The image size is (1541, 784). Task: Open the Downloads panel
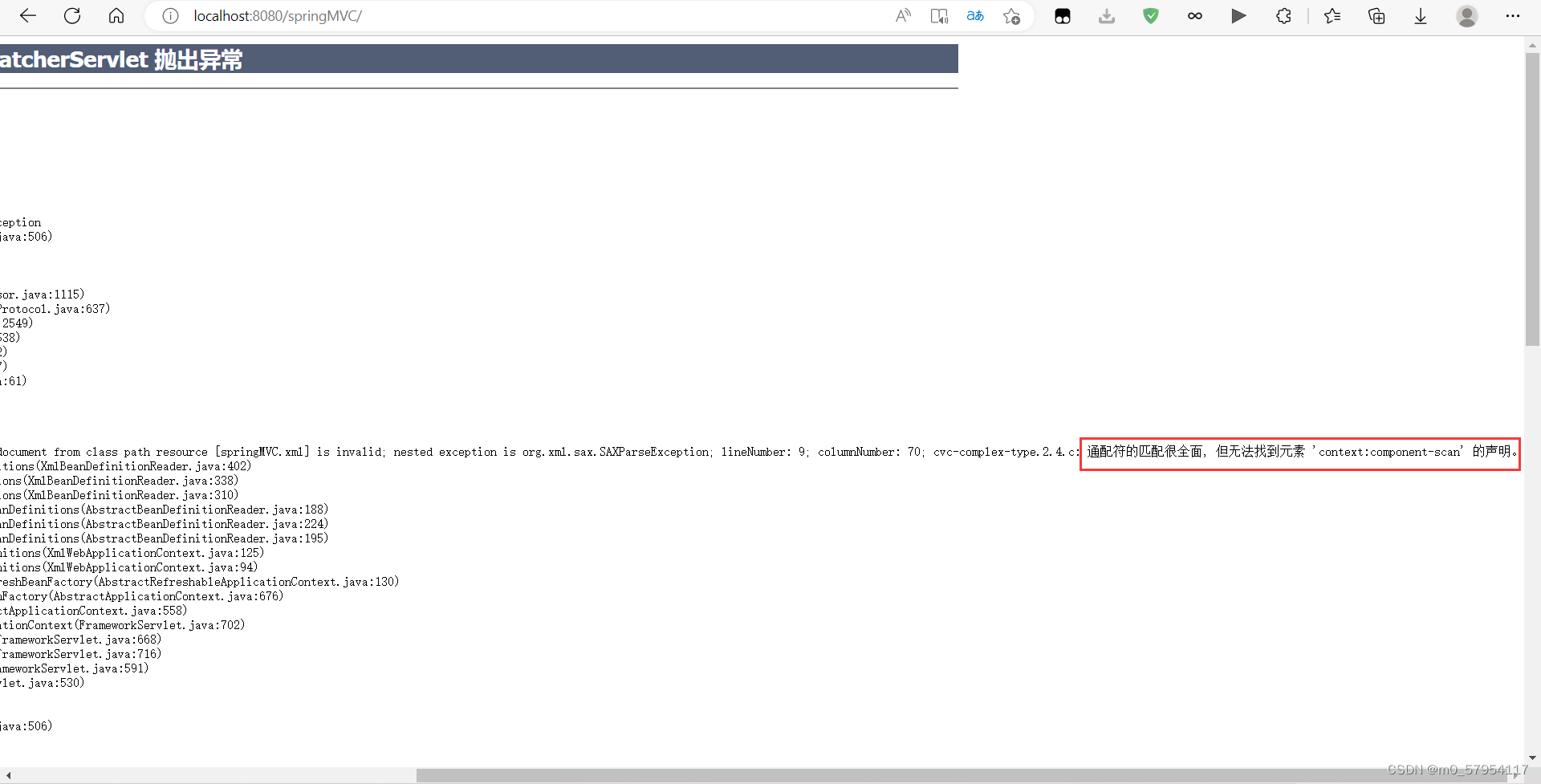click(x=1421, y=16)
